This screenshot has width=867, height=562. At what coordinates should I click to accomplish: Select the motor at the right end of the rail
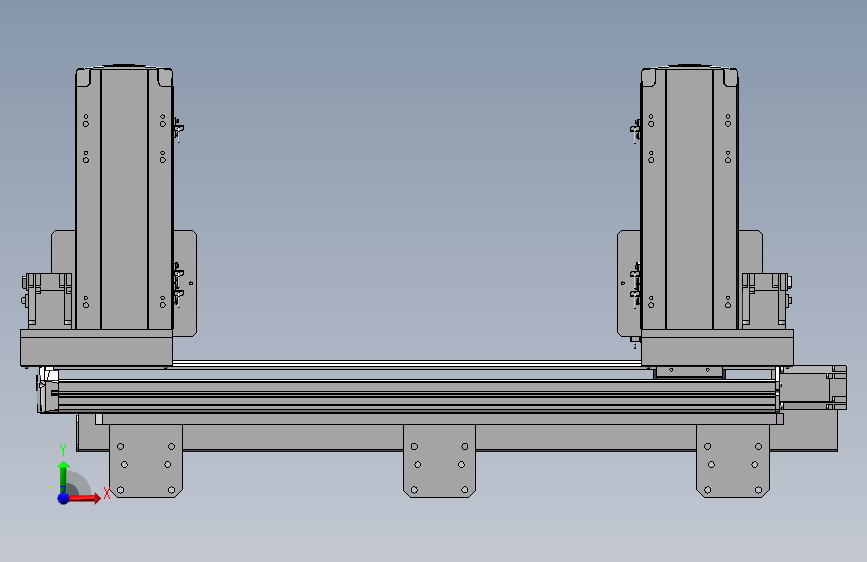[813, 387]
